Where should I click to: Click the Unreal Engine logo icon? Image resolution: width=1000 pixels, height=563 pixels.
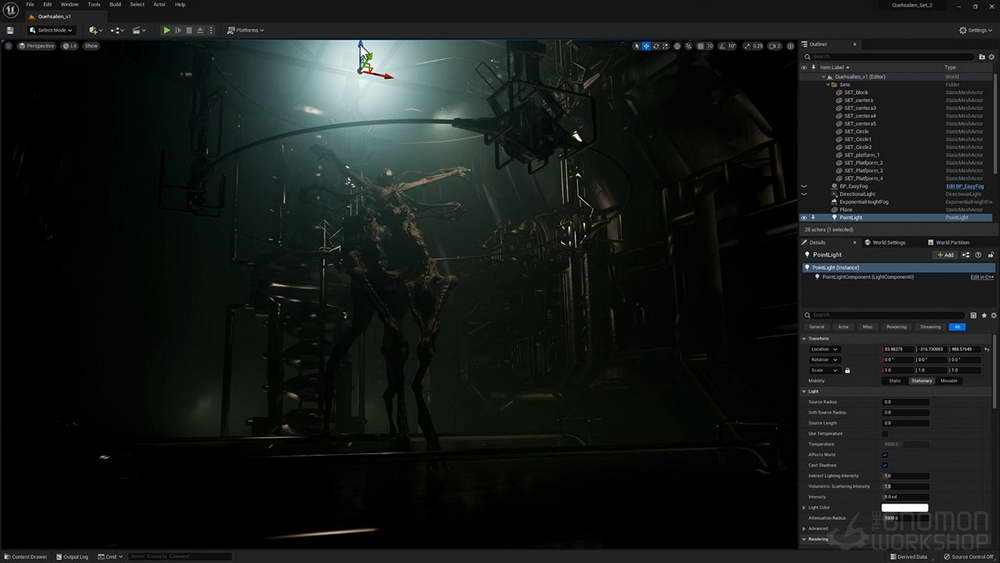pos(10,10)
